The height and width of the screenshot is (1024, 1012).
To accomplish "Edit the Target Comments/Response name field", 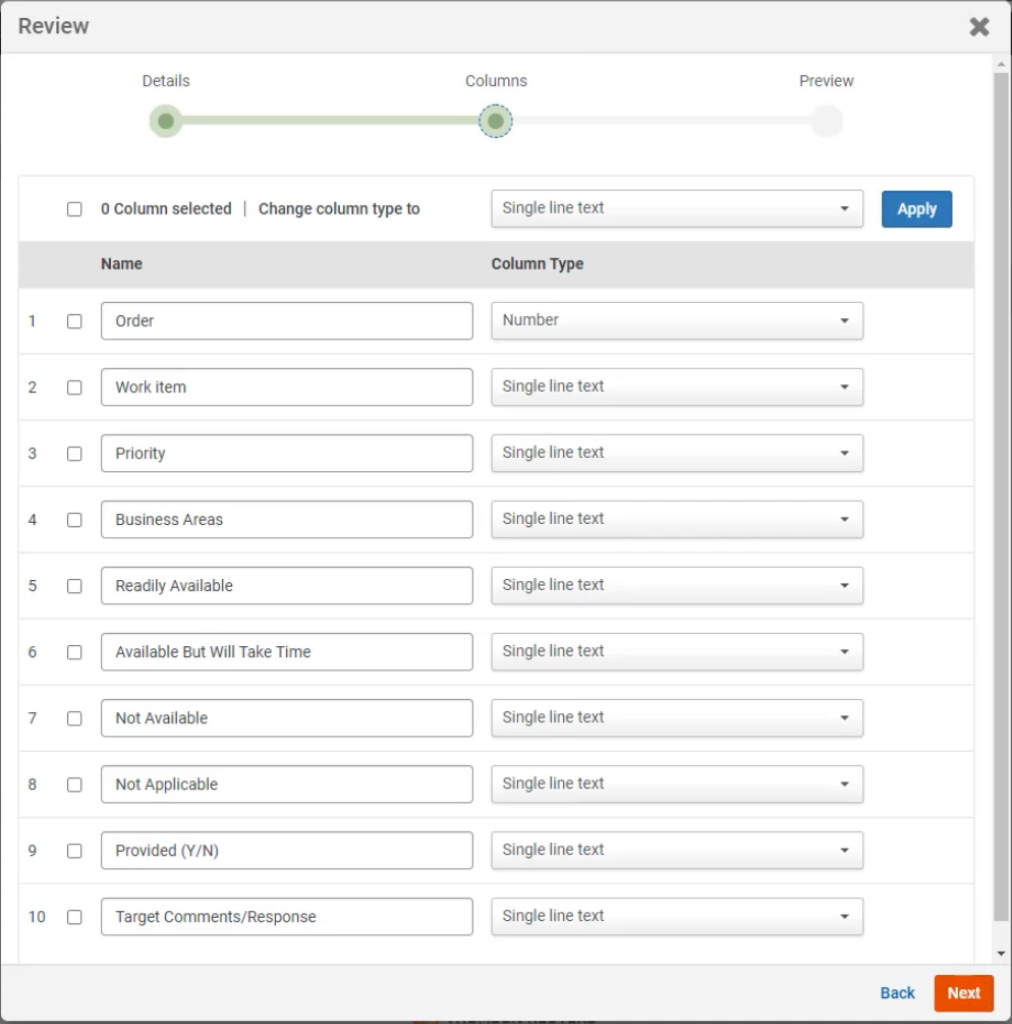I will coord(286,917).
